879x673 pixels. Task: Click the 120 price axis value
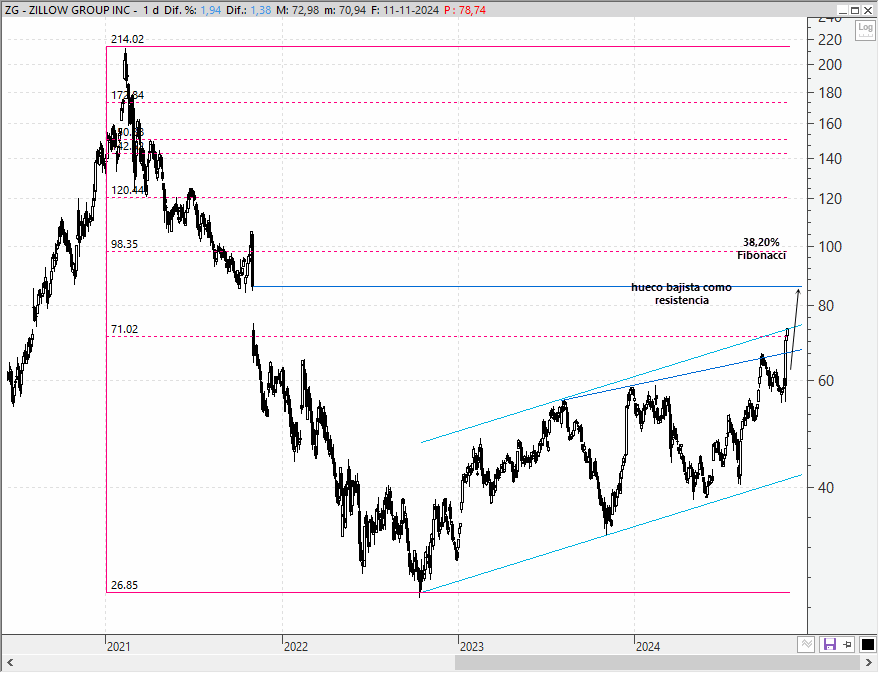[830, 199]
